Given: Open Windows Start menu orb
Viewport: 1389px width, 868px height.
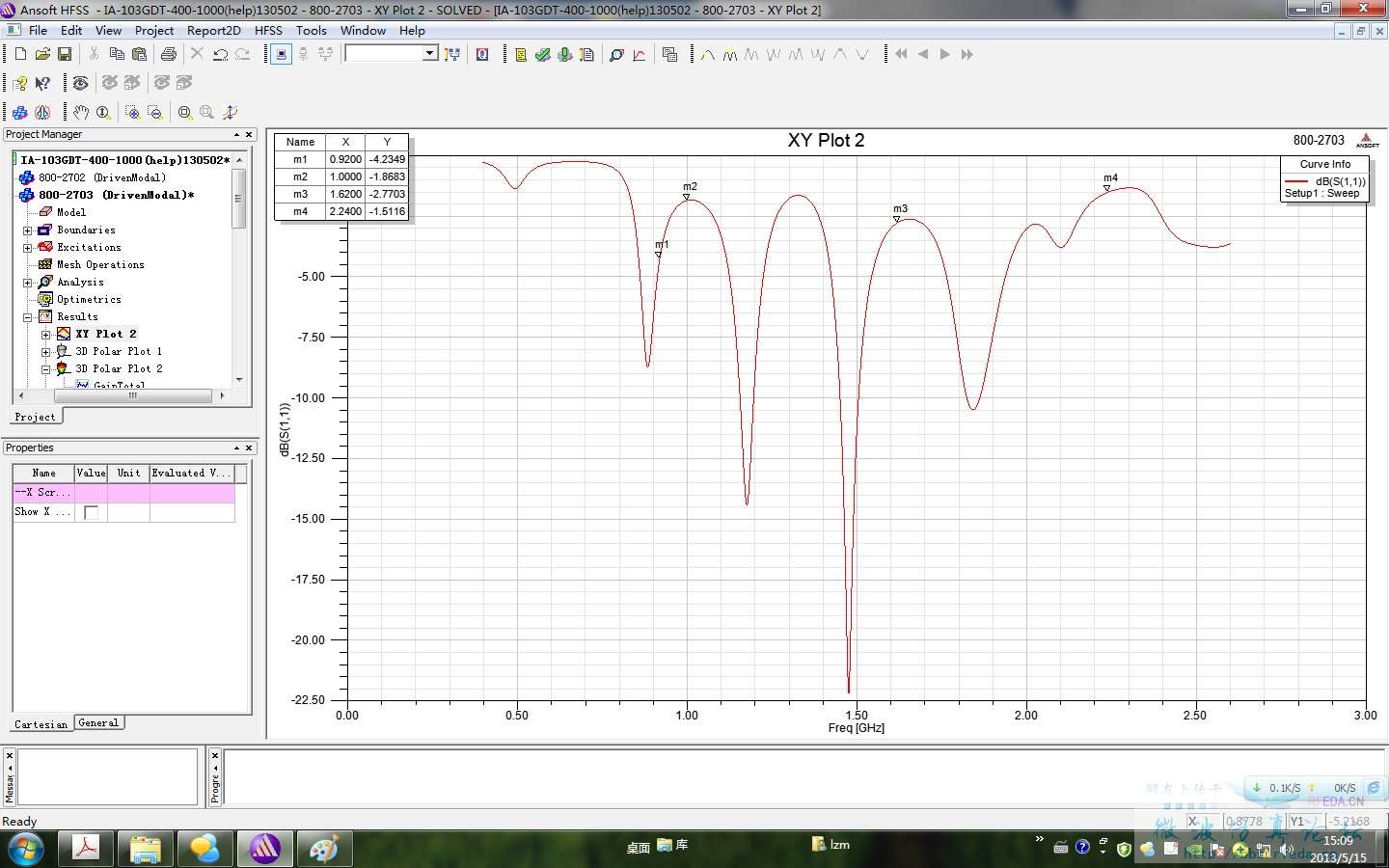Looking at the screenshot, I should (25, 849).
